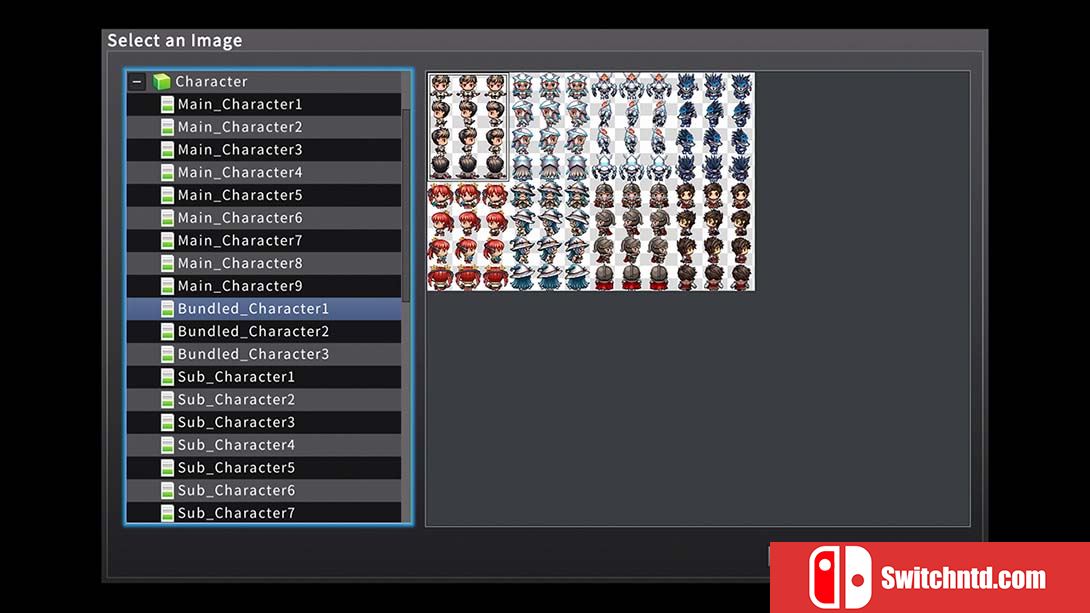Click the file icon beside Main_Character2

pos(167,127)
